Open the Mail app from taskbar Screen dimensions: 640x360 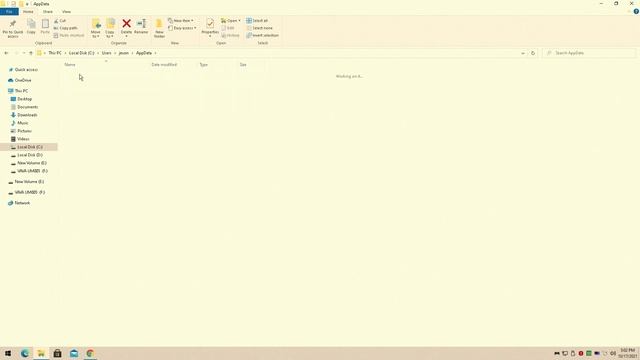[74, 353]
